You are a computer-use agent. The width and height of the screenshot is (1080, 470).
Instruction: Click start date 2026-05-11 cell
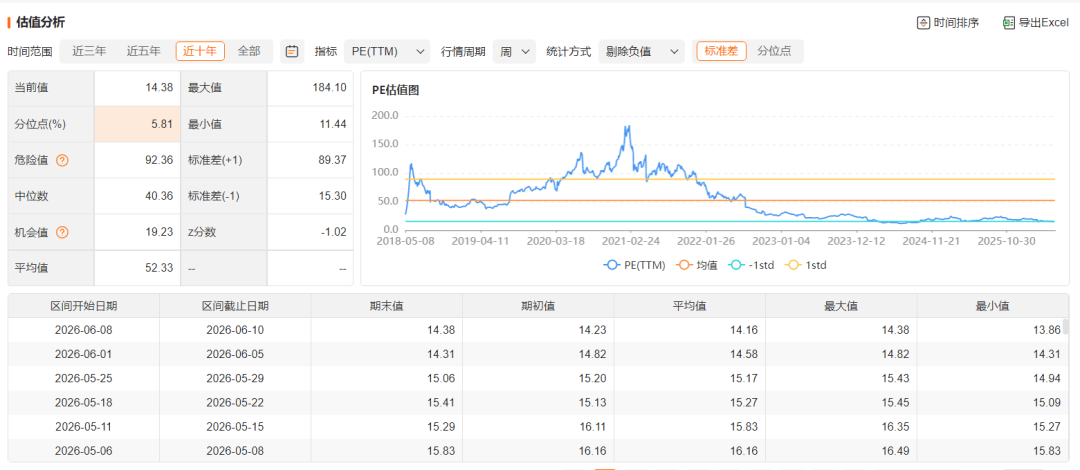(x=83, y=427)
